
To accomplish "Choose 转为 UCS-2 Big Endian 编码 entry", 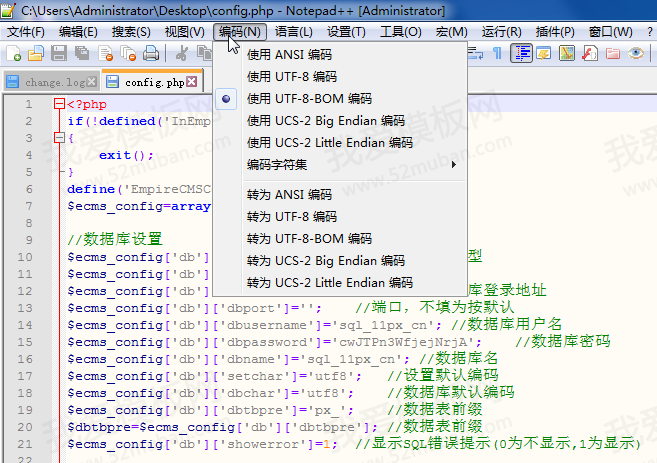I will click(x=340, y=261).
